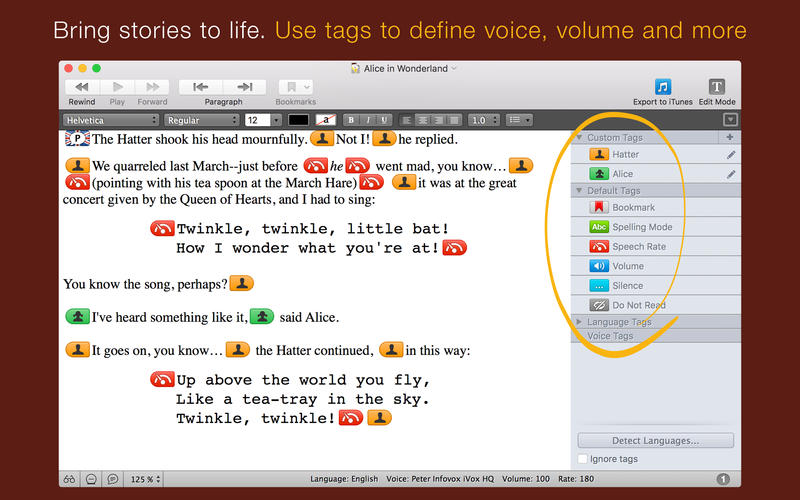Align text right
Screen dimensions: 800x500
(438, 120)
